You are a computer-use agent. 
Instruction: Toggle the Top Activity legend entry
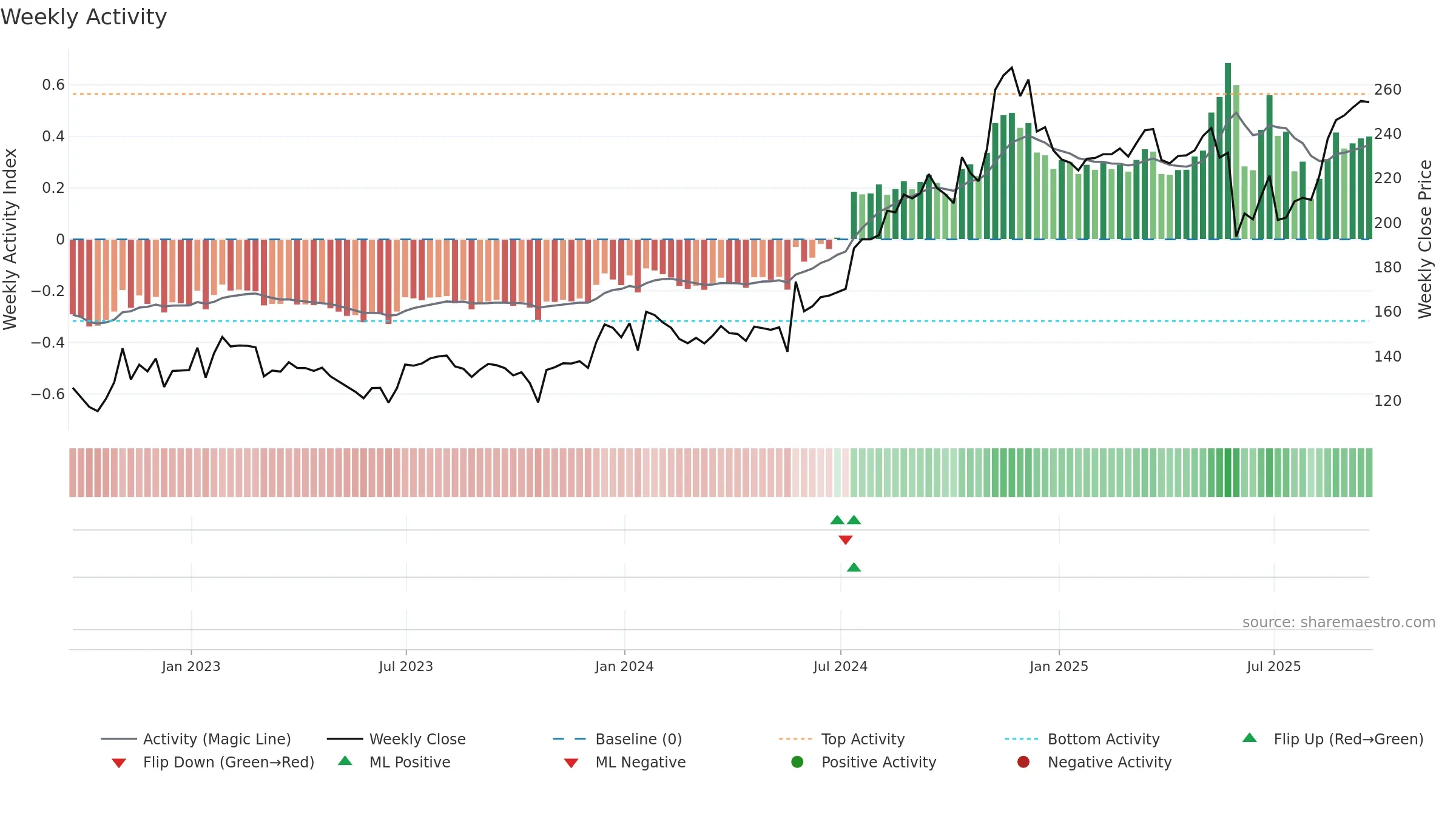pos(841,739)
